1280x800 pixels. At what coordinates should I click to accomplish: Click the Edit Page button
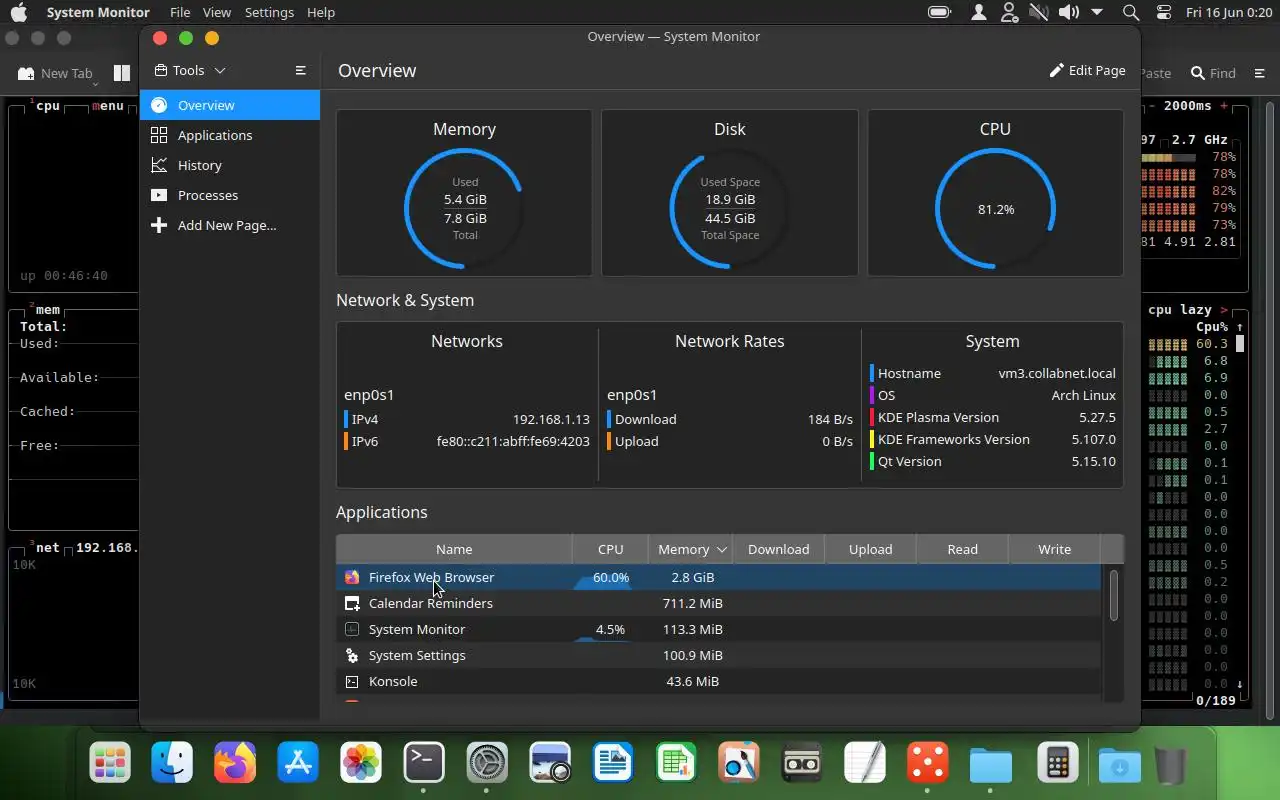(1087, 70)
